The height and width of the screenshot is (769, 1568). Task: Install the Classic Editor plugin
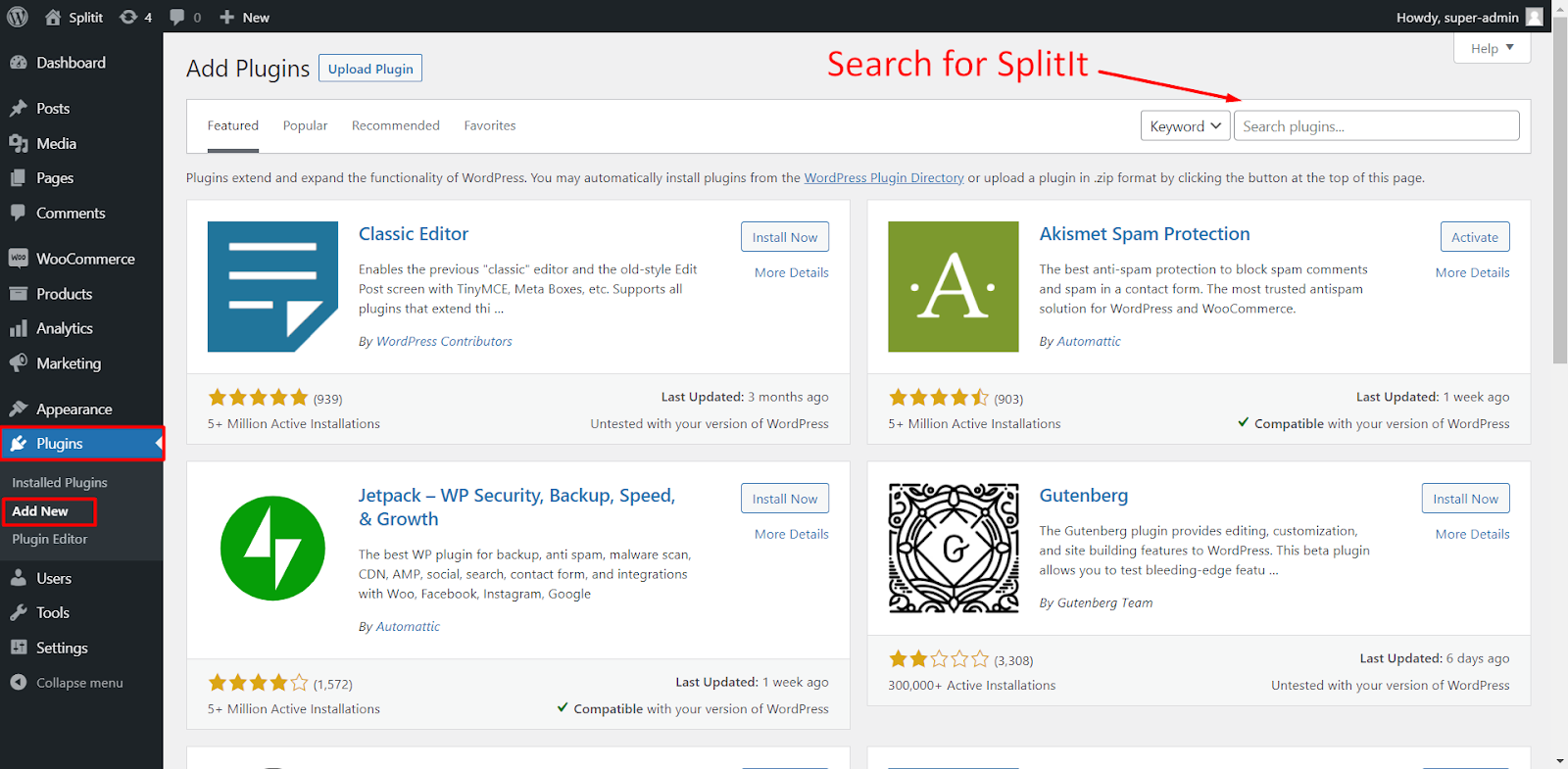point(785,237)
